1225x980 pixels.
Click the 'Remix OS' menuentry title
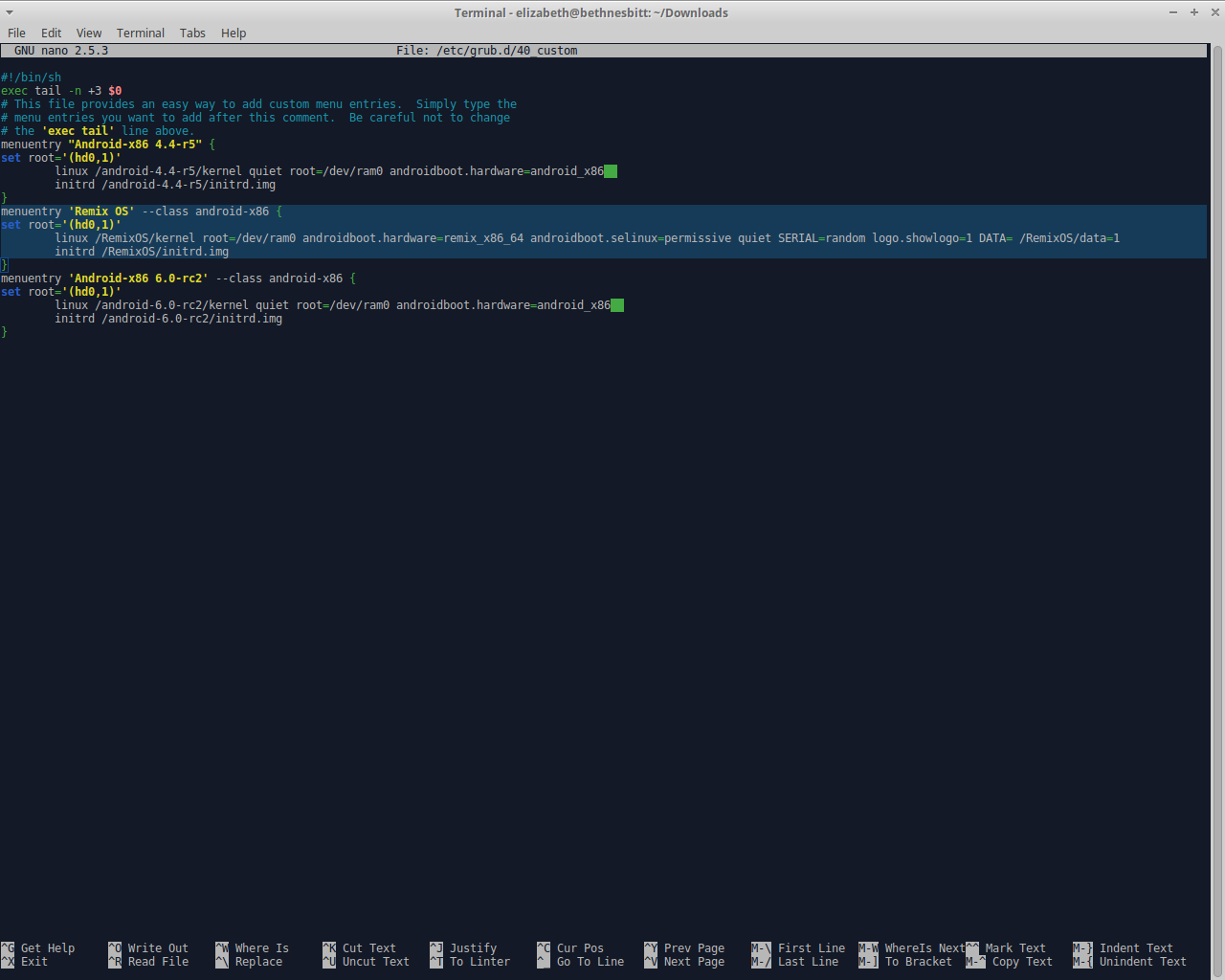[101, 212]
